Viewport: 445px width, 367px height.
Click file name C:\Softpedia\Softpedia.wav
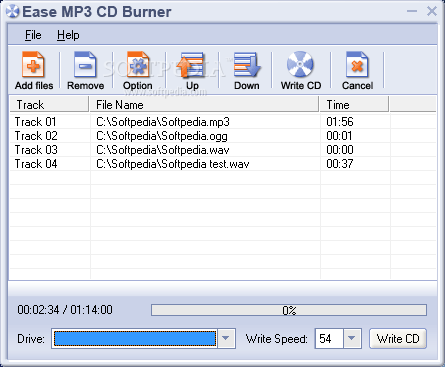pyautogui.click(x=163, y=150)
